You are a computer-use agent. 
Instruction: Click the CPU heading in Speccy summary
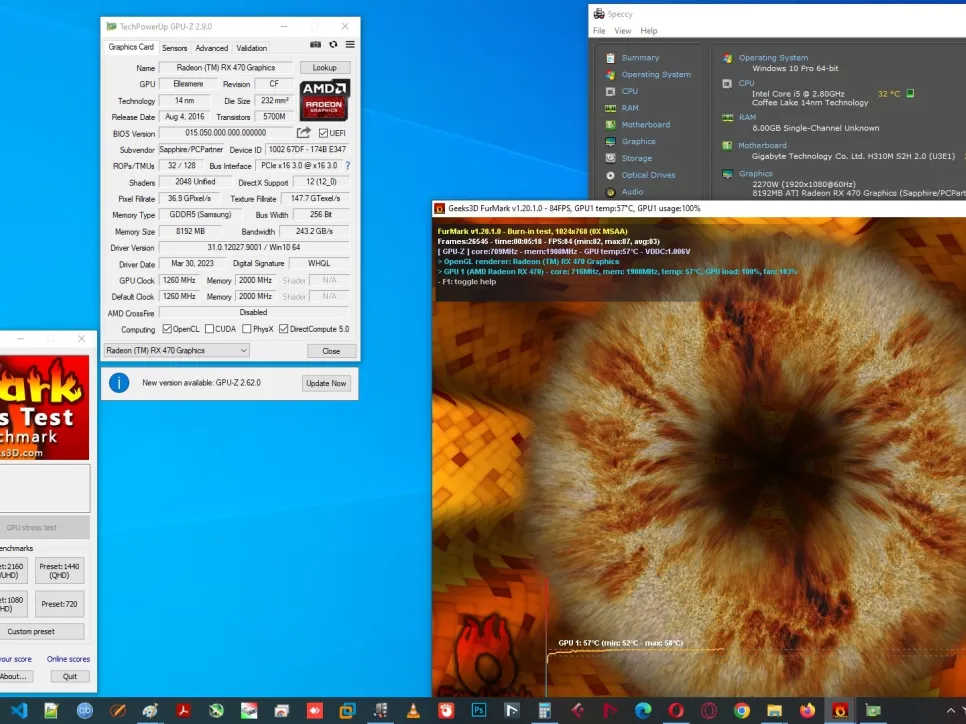pyautogui.click(x=746, y=83)
